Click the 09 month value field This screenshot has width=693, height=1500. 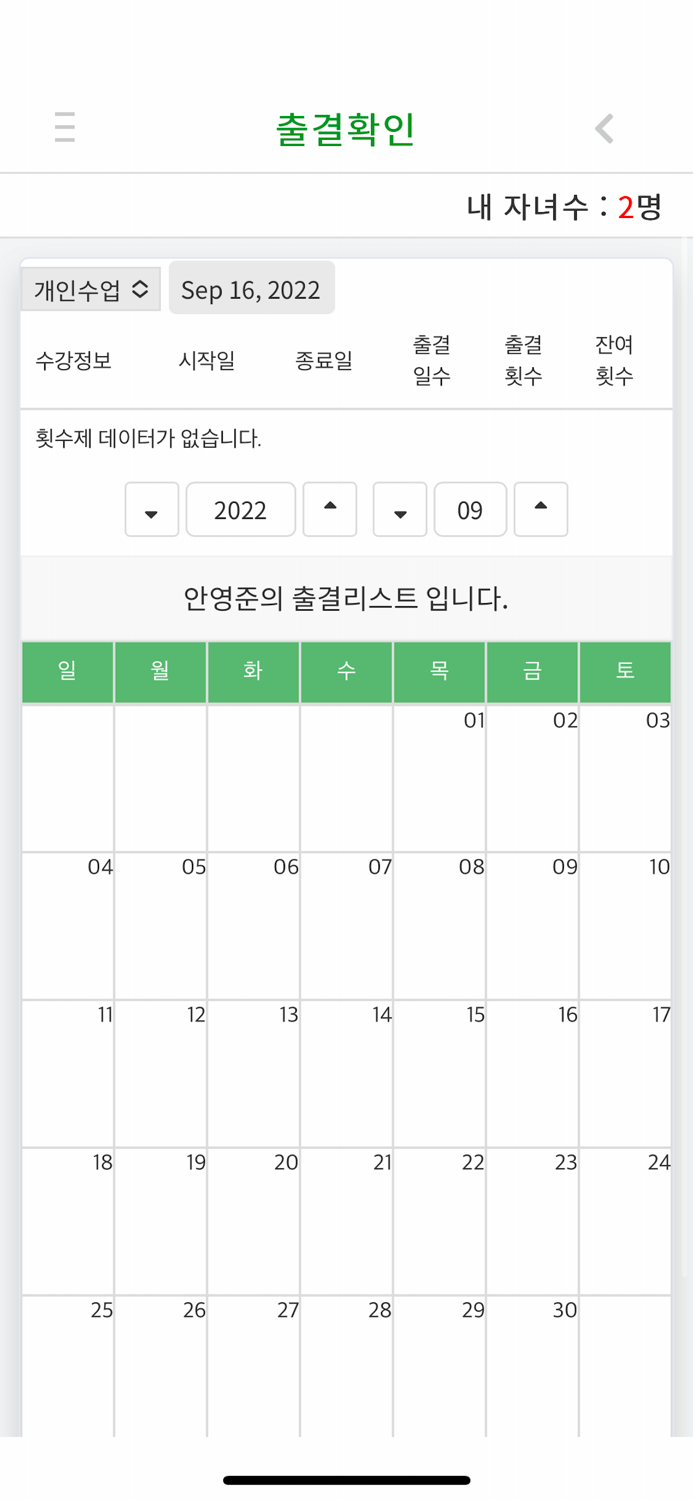(470, 510)
